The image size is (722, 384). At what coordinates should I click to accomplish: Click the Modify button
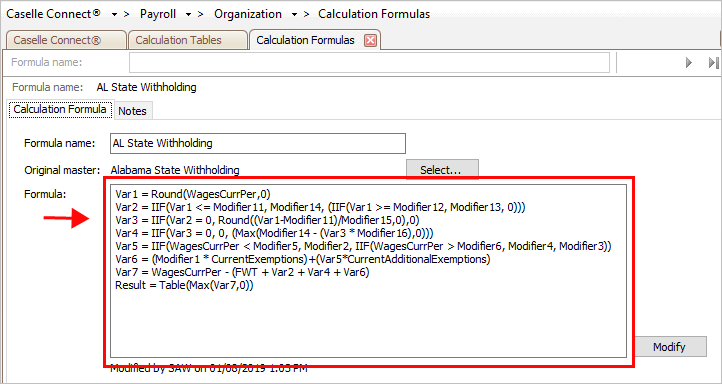[x=670, y=347]
